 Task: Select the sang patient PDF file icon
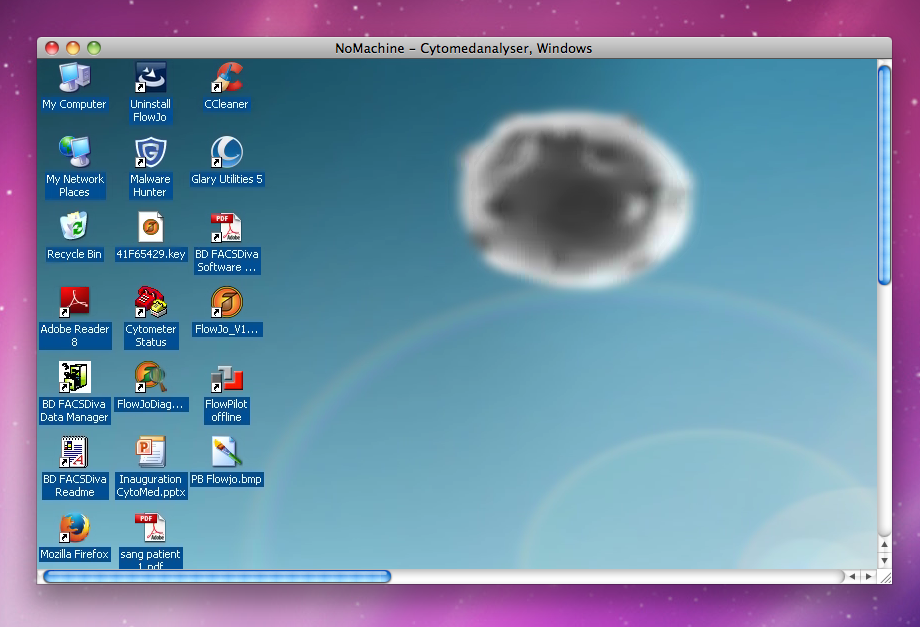pyautogui.click(x=150, y=527)
